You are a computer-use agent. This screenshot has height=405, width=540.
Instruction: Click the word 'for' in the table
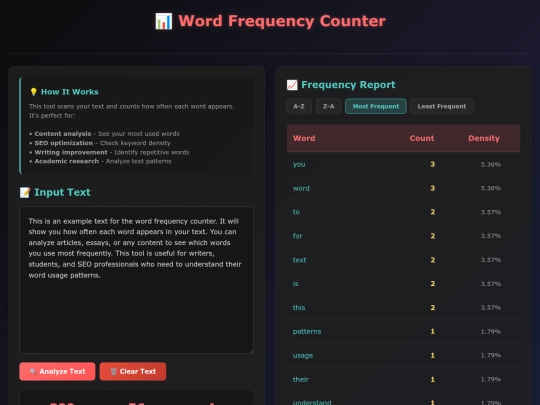pos(297,236)
